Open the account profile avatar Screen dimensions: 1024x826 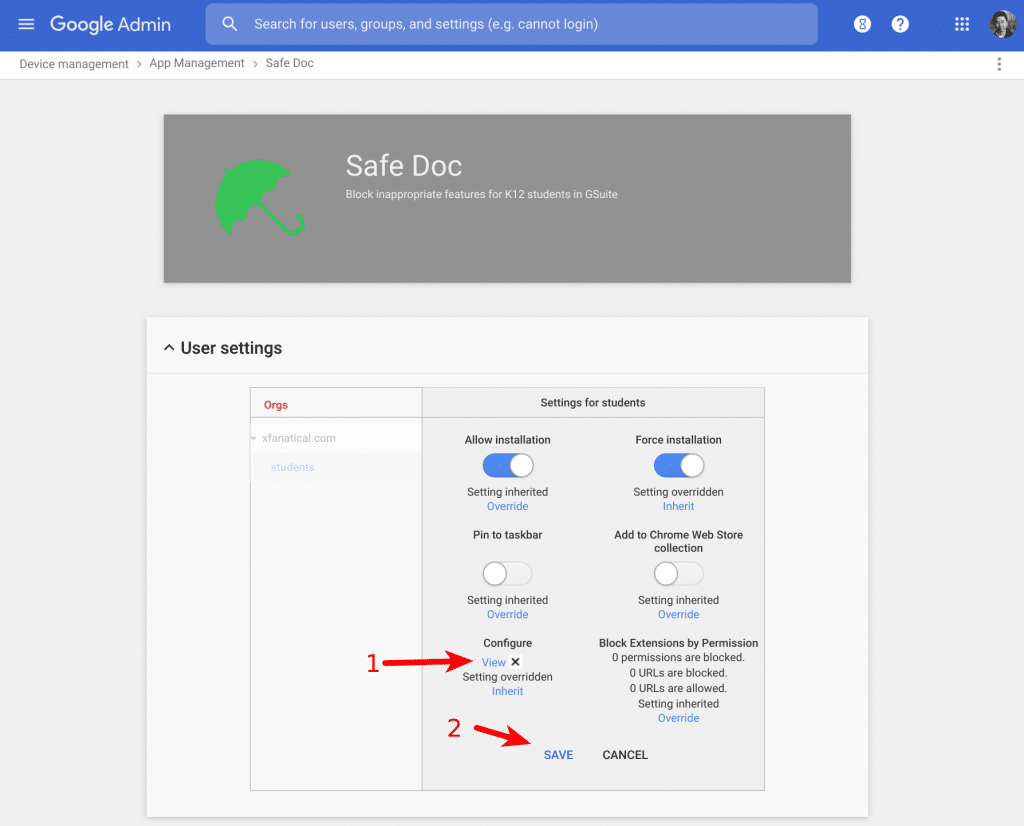point(1002,24)
